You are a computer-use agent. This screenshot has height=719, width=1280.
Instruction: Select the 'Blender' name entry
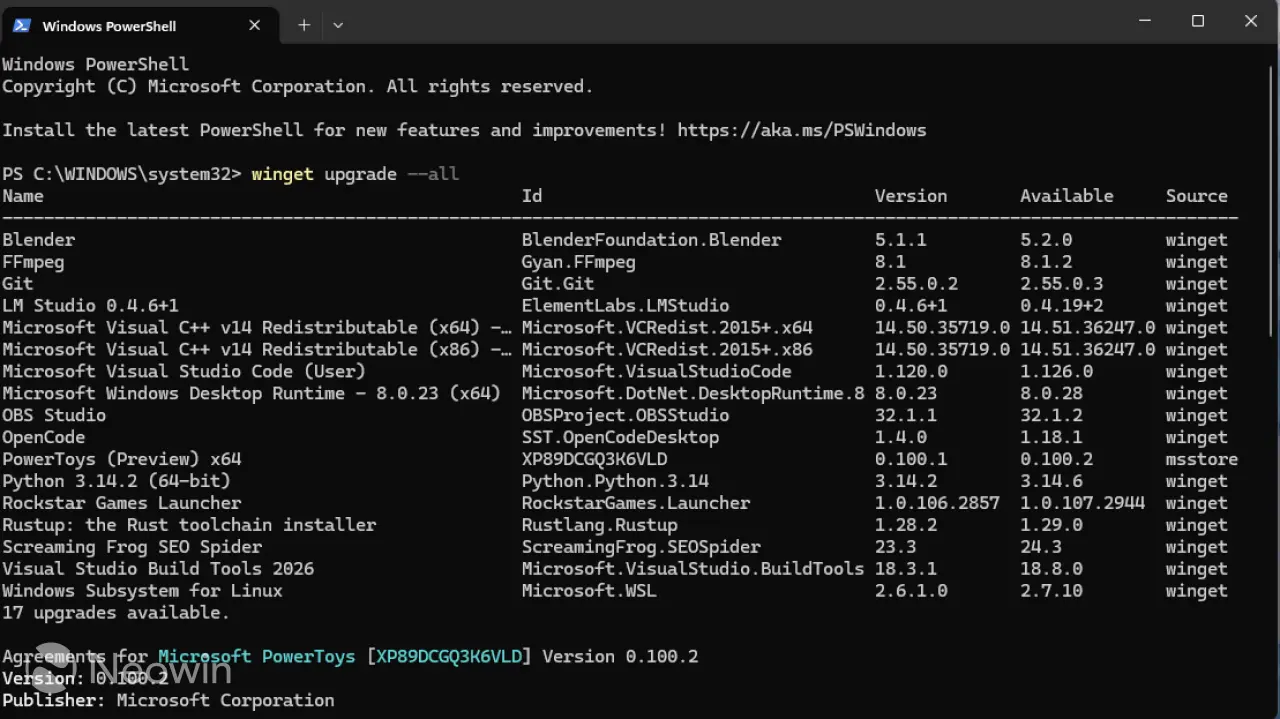pos(39,240)
